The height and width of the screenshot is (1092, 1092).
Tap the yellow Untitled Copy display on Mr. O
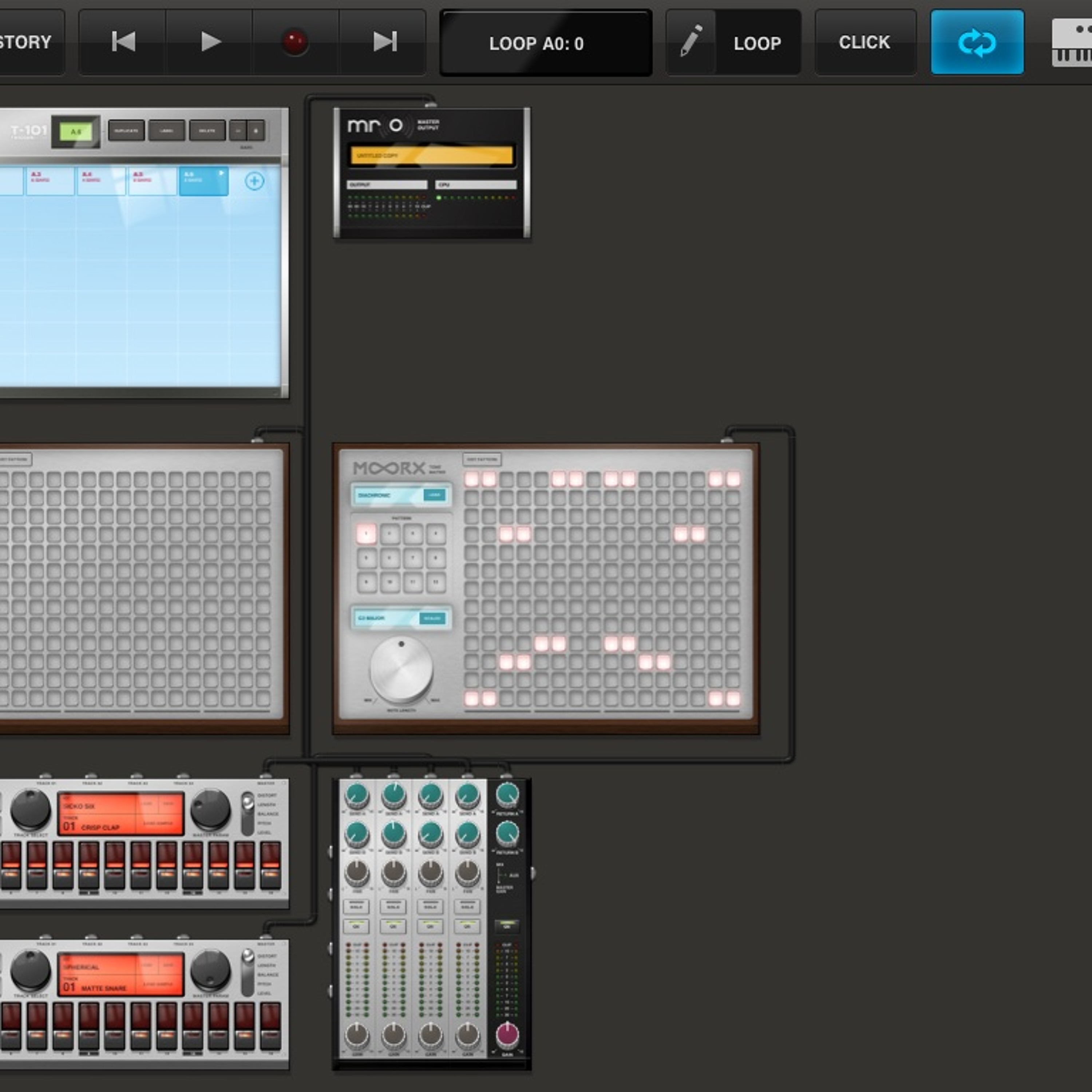click(x=432, y=155)
